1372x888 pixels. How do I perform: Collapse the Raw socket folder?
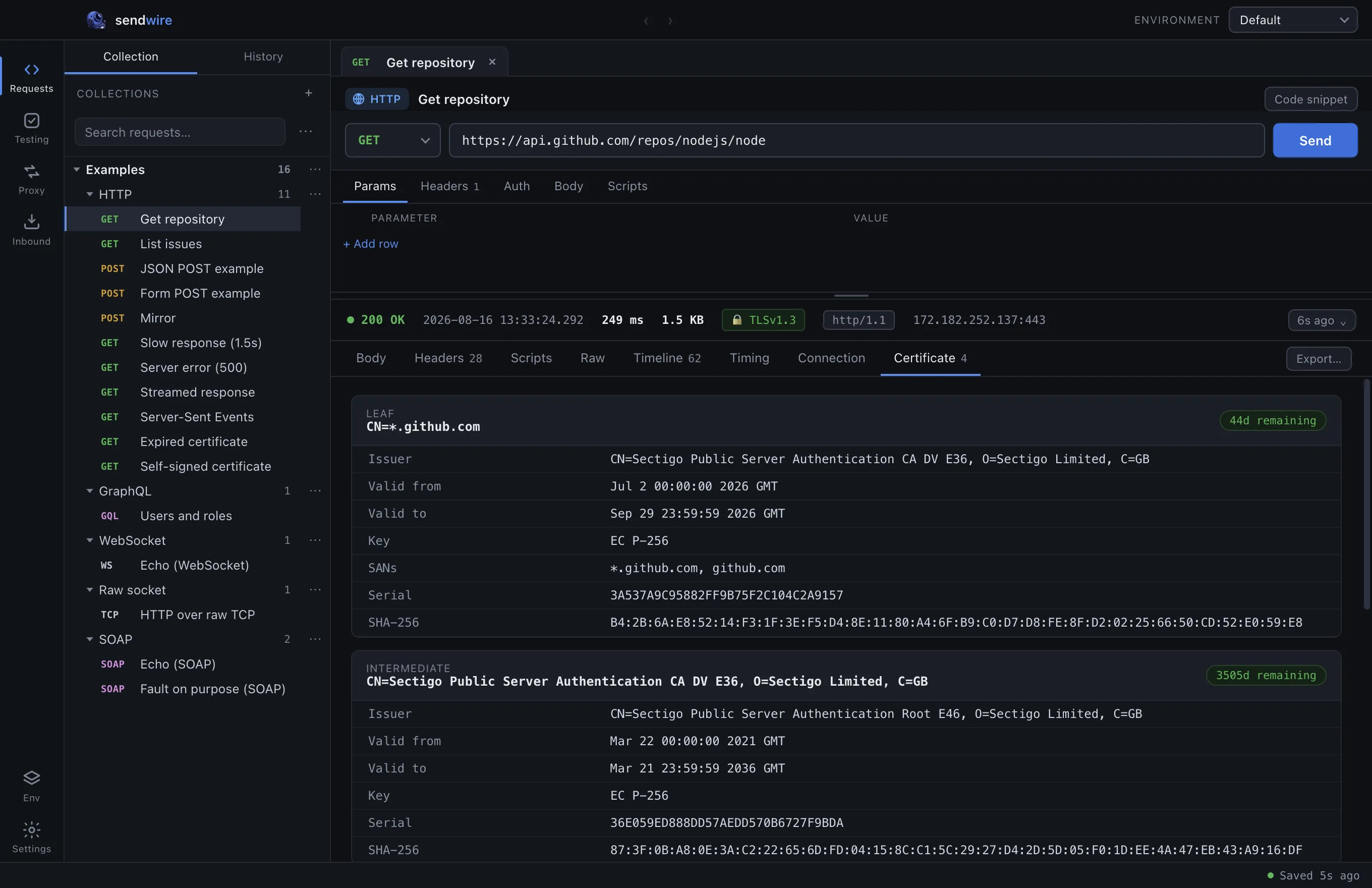89,590
